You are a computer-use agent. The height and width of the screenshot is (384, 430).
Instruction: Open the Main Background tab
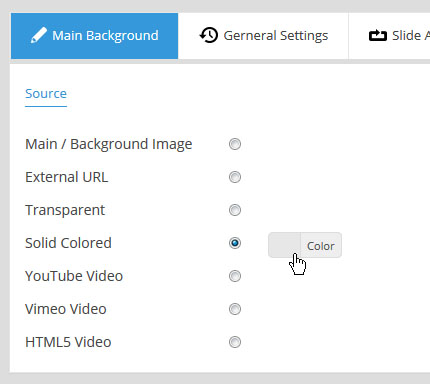[x=94, y=36]
